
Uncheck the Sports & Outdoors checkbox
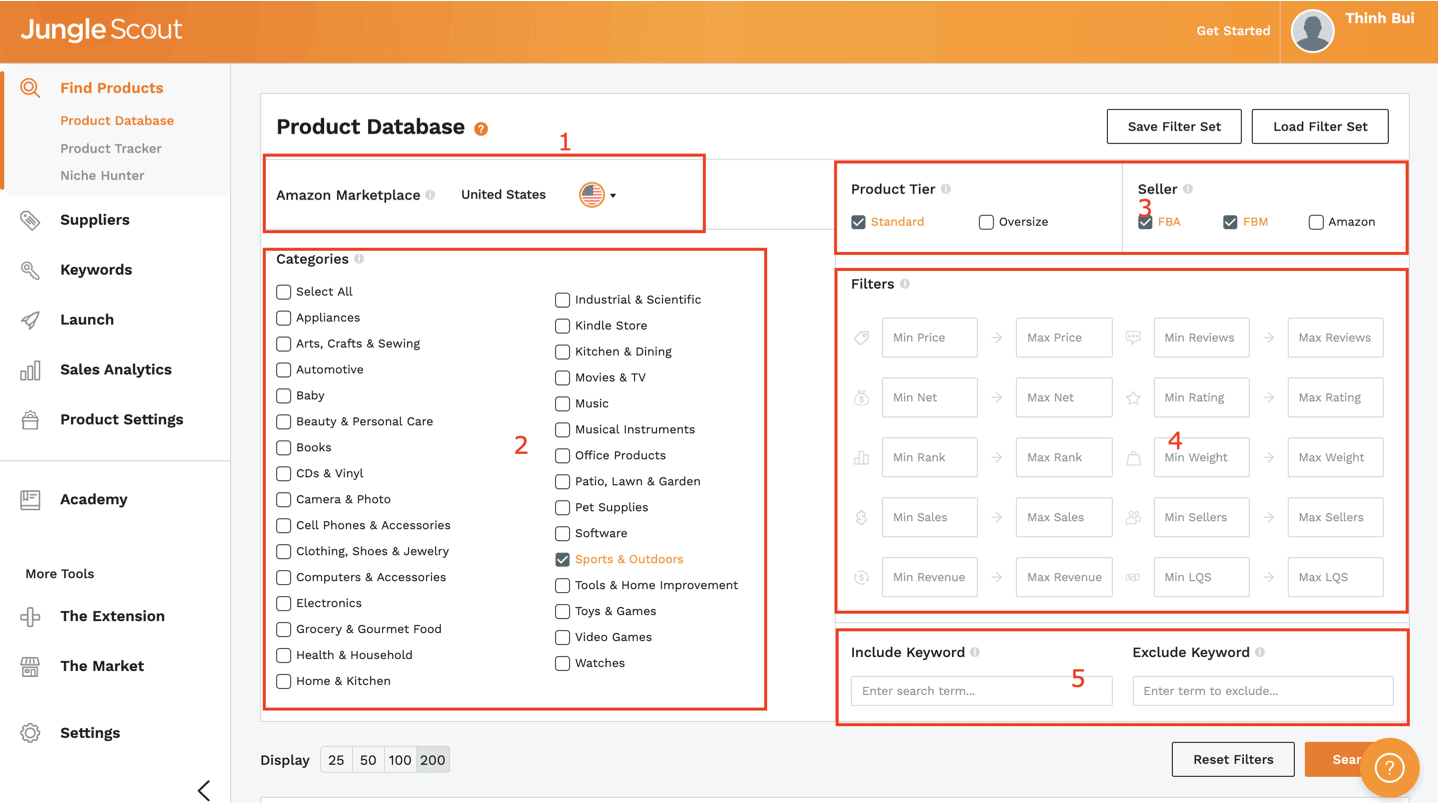click(563, 560)
